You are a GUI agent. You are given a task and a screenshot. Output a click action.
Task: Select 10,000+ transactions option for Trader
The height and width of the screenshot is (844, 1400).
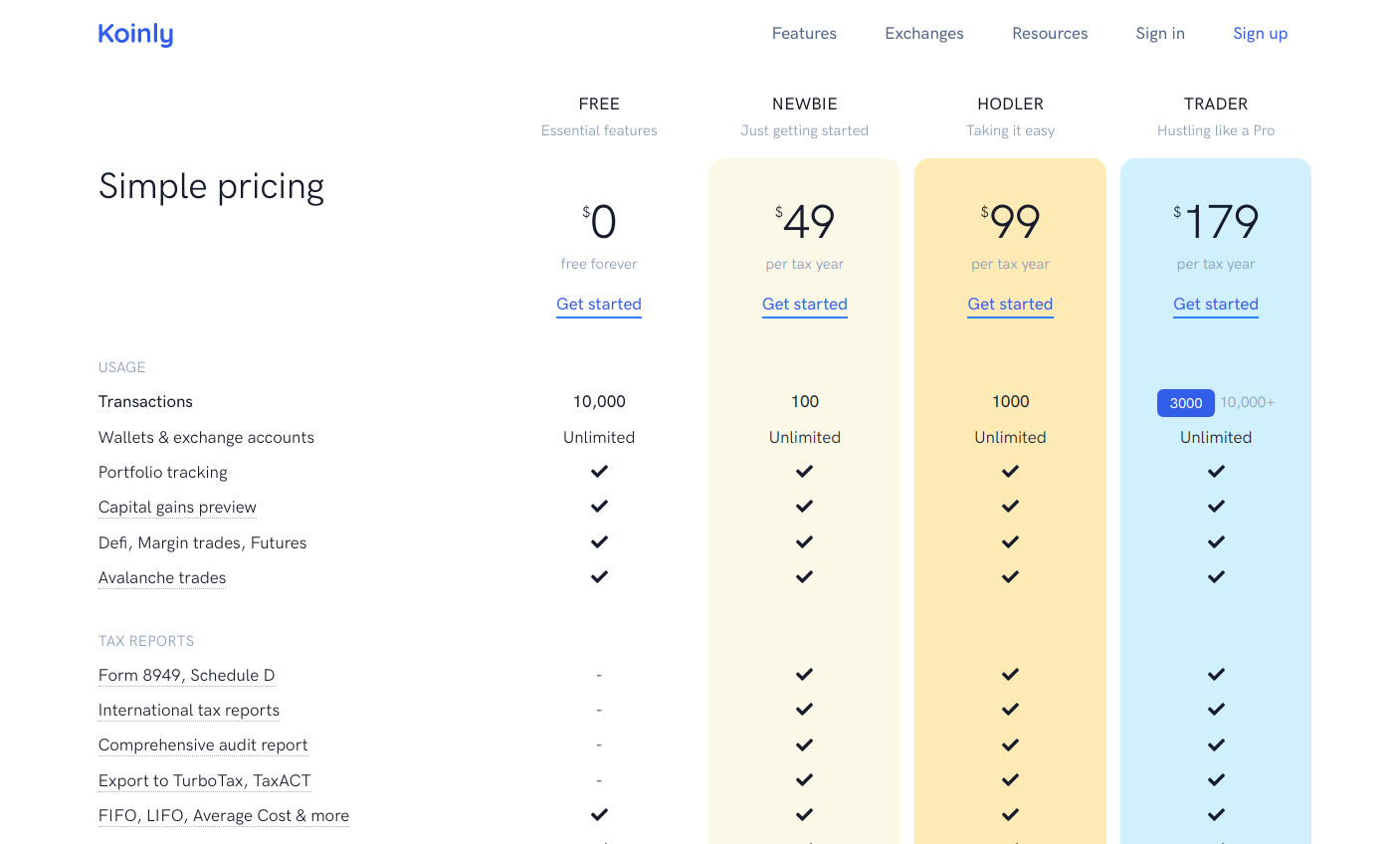pyautogui.click(x=1247, y=402)
